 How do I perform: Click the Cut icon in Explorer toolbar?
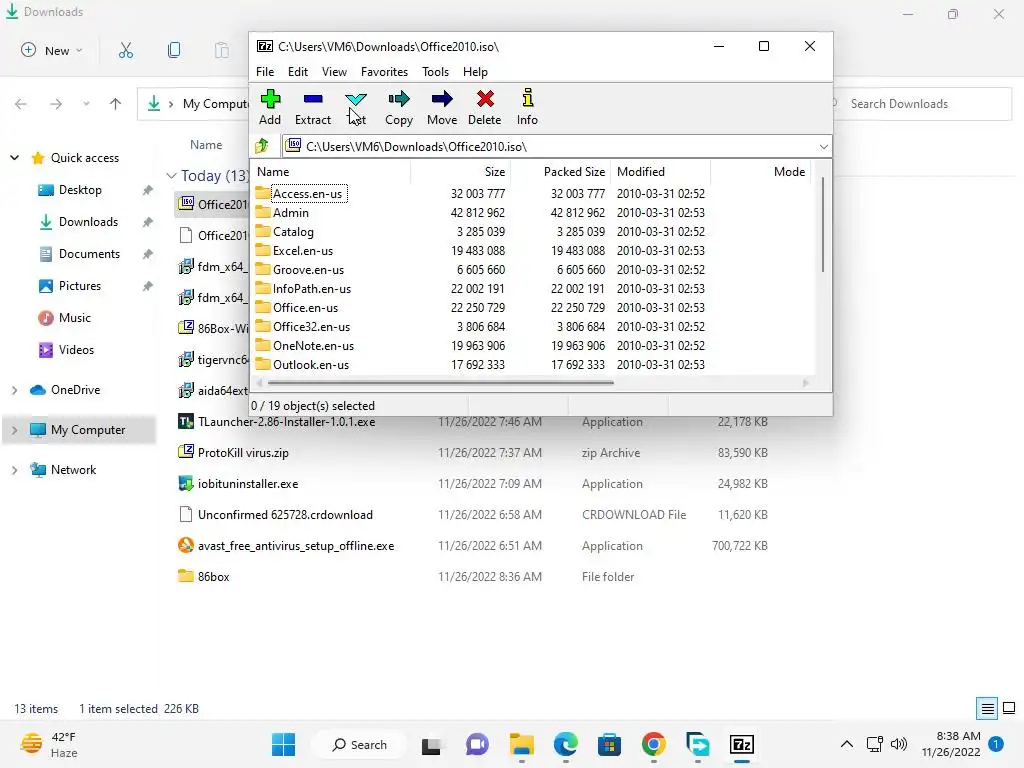125,50
